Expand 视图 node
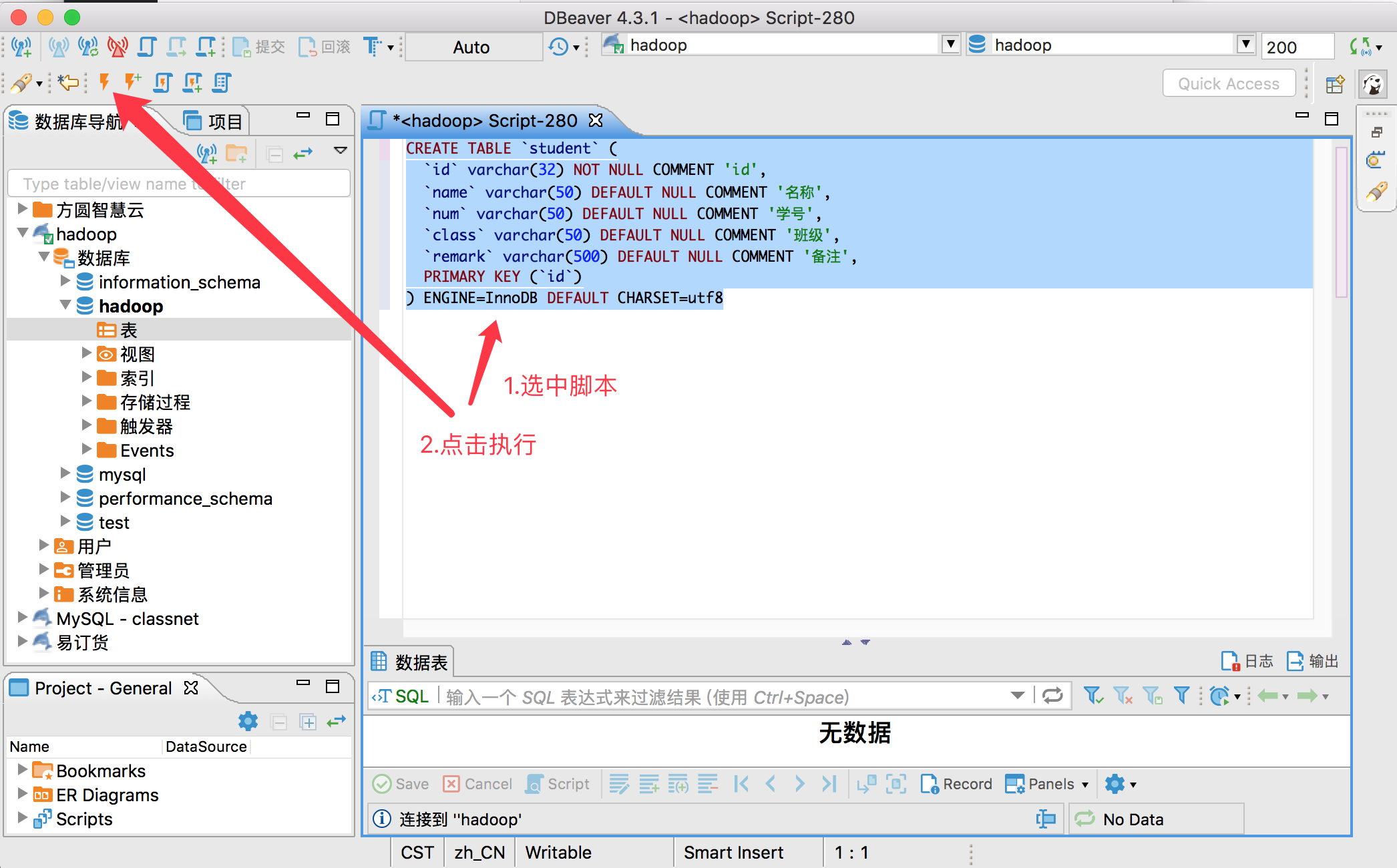The height and width of the screenshot is (868, 1397). coord(87,353)
